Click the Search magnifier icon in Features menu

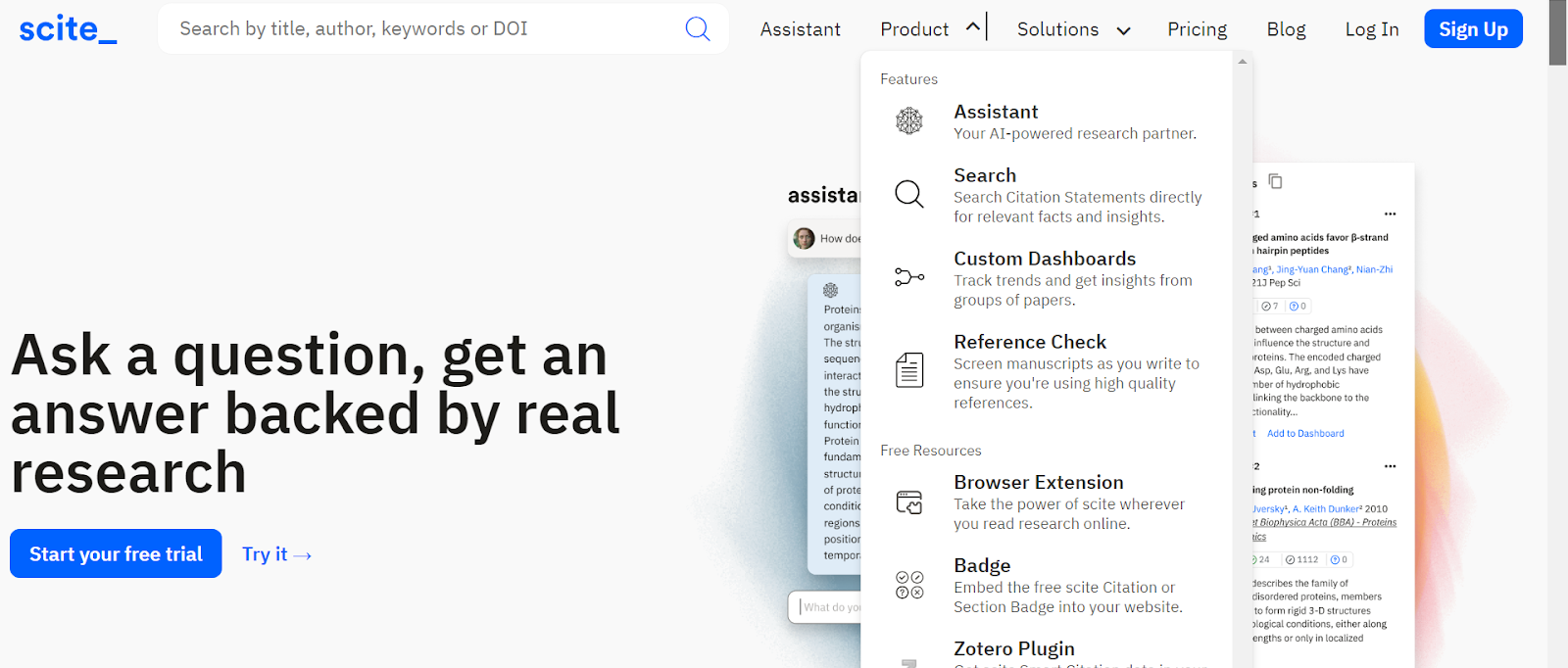pyautogui.click(x=909, y=194)
